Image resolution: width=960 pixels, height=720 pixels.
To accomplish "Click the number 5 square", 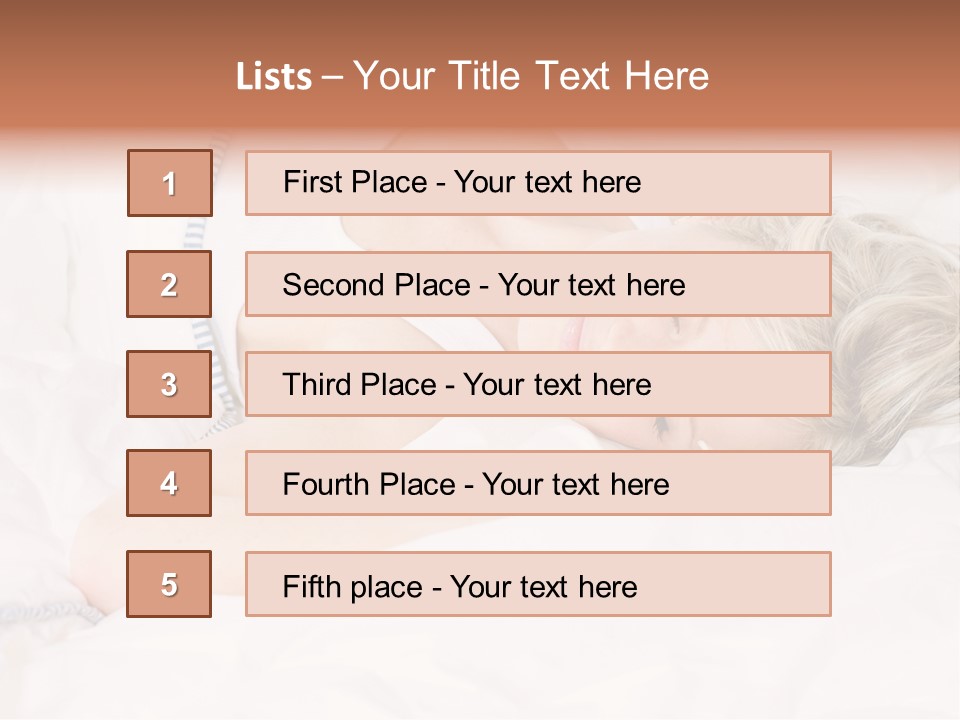I will tap(169, 584).
